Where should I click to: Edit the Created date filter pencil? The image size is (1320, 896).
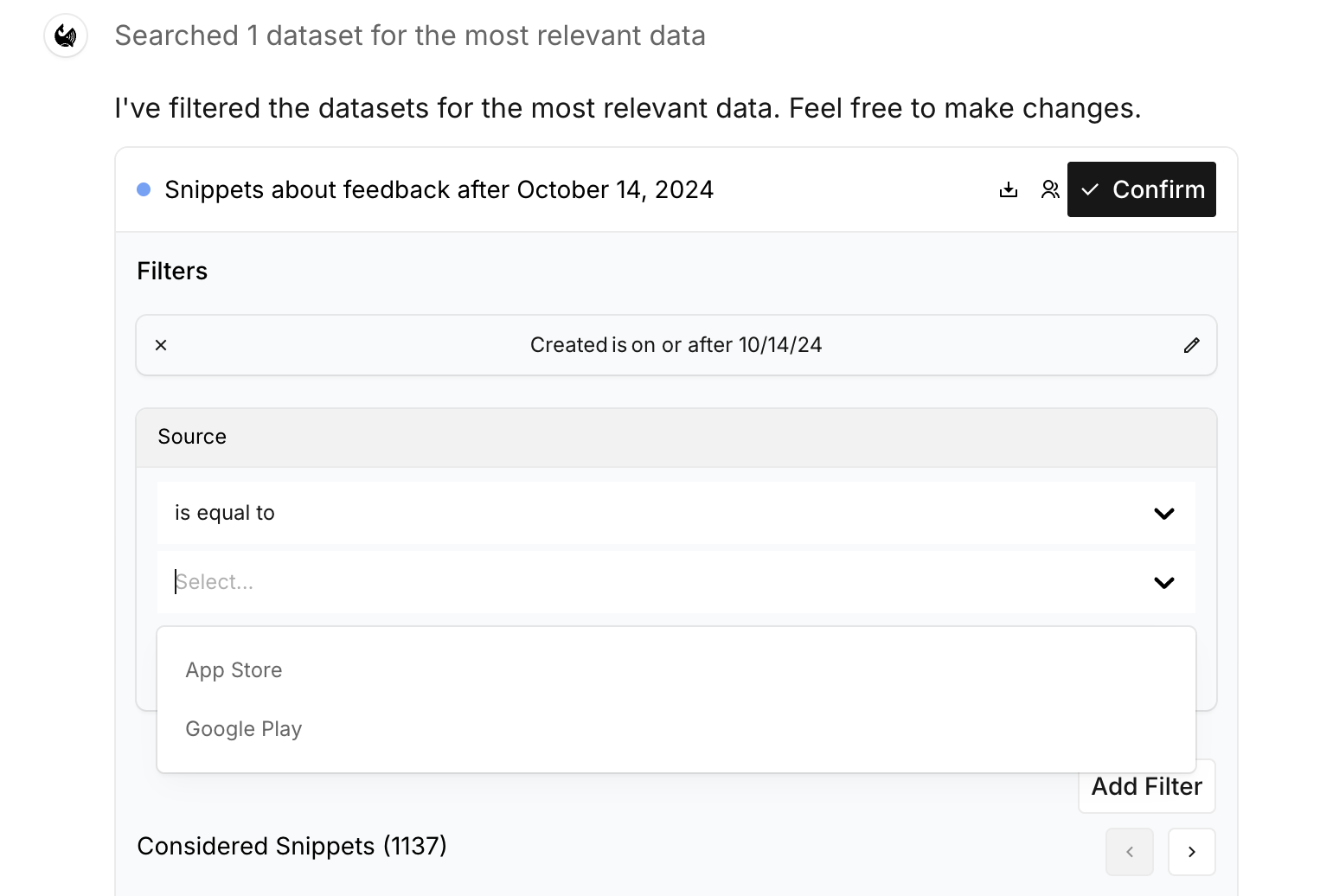coord(1191,345)
